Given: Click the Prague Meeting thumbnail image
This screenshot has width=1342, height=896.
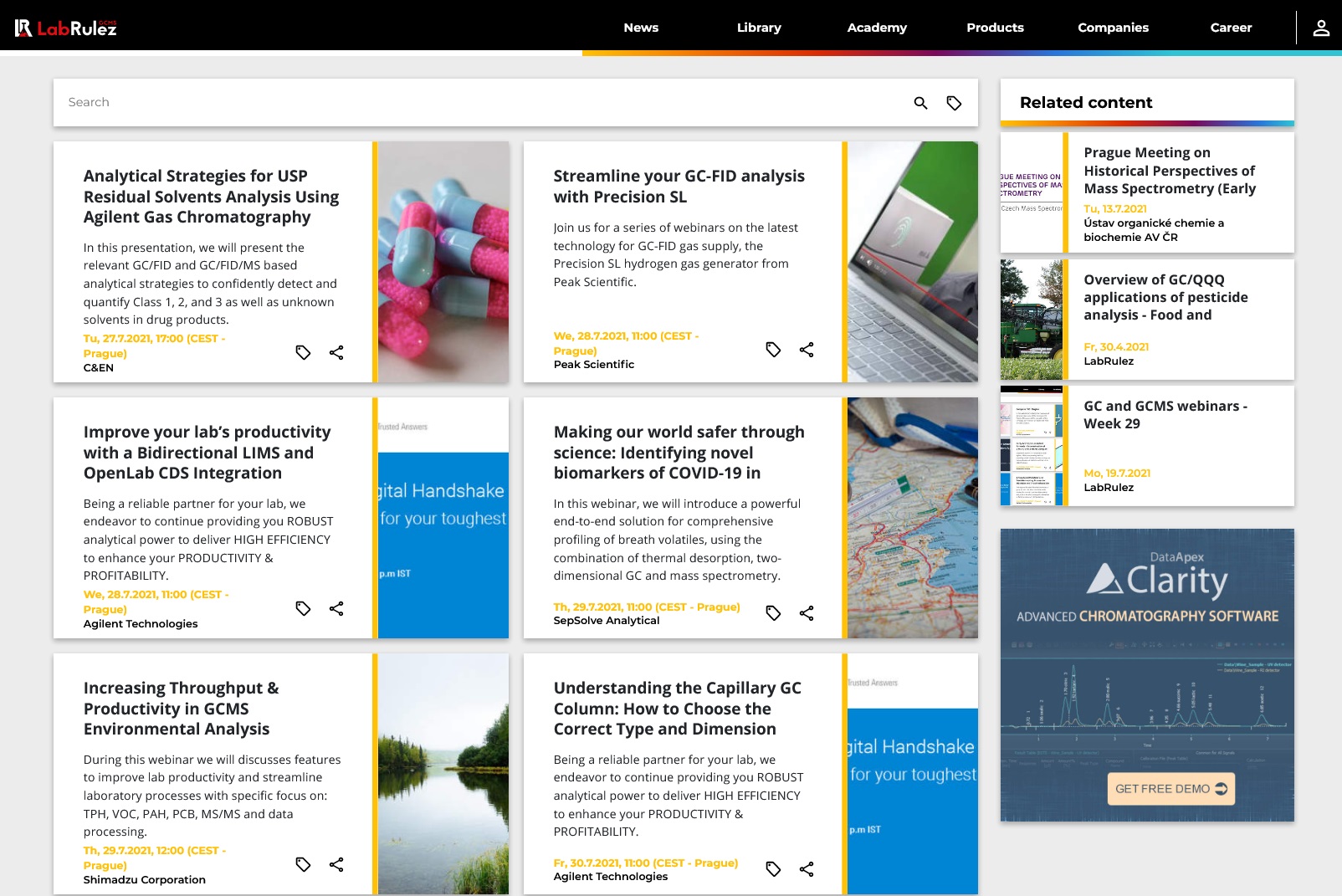Looking at the screenshot, I should [x=1032, y=192].
